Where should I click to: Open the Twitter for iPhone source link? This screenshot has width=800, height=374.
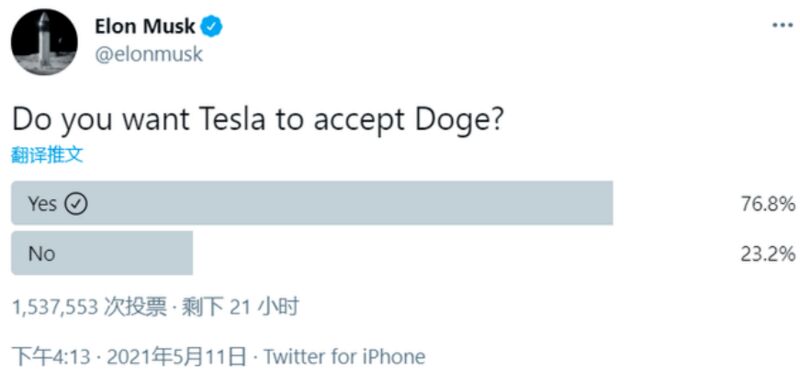[x=344, y=357]
